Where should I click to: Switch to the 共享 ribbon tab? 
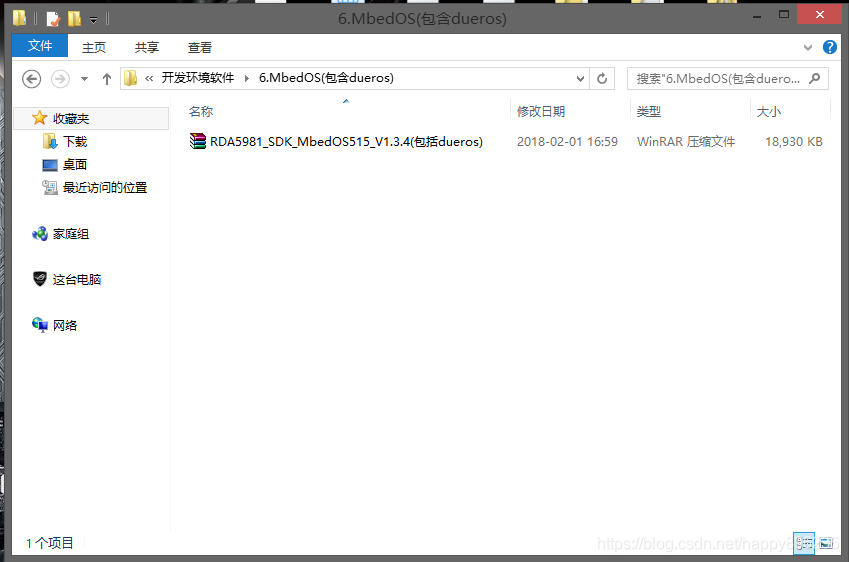pyautogui.click(x=147, y=48)
